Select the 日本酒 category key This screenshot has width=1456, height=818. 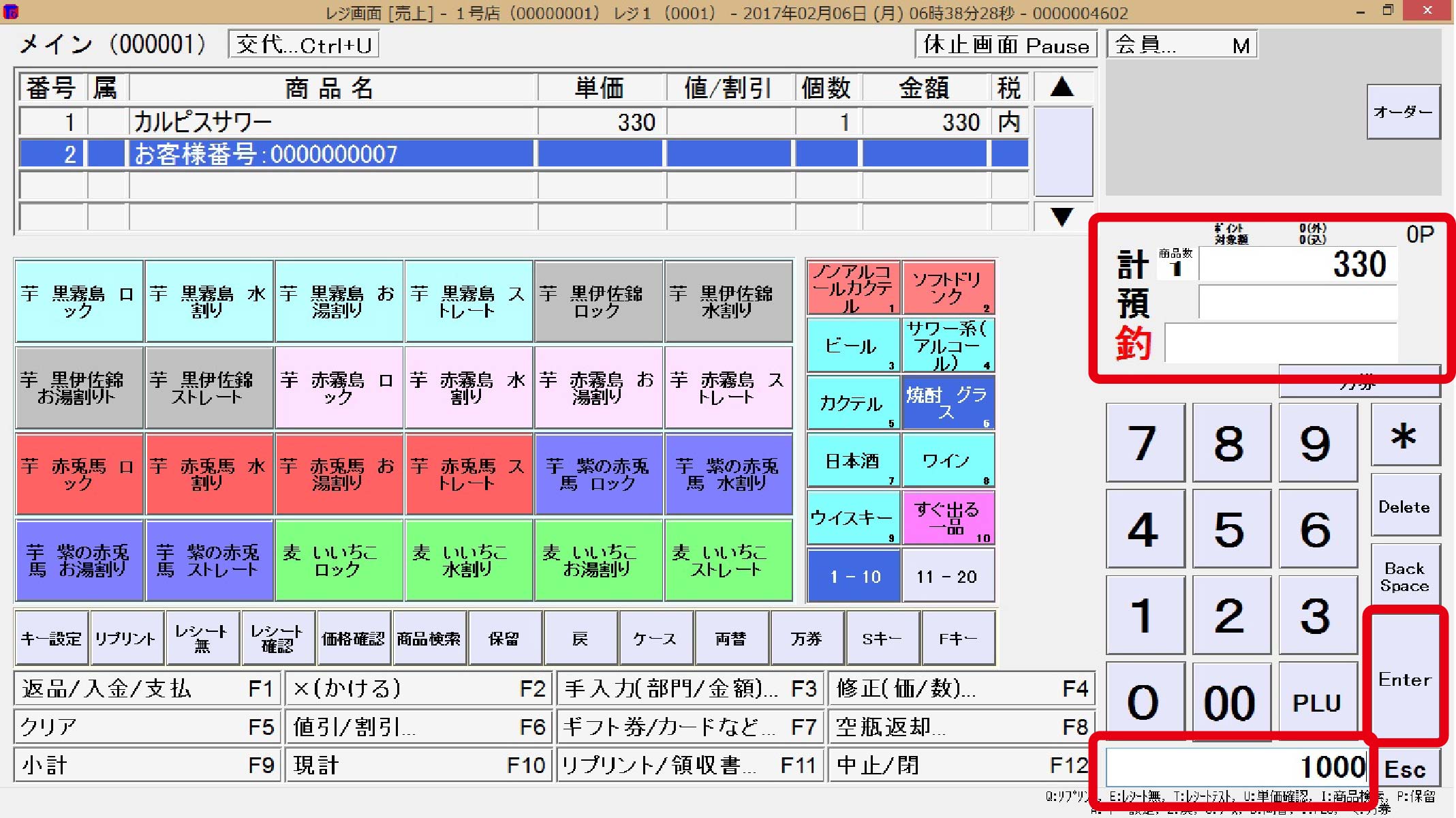[x=852, y=461]
